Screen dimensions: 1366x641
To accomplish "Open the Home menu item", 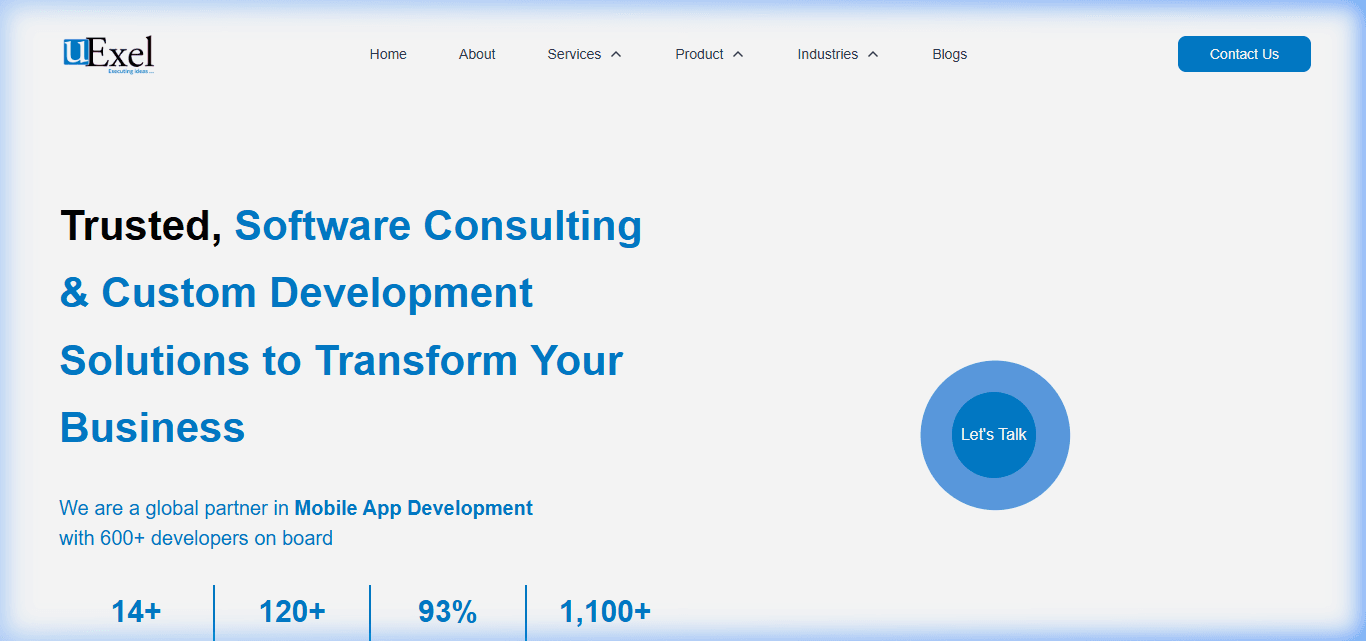I will tap(388, 54).
